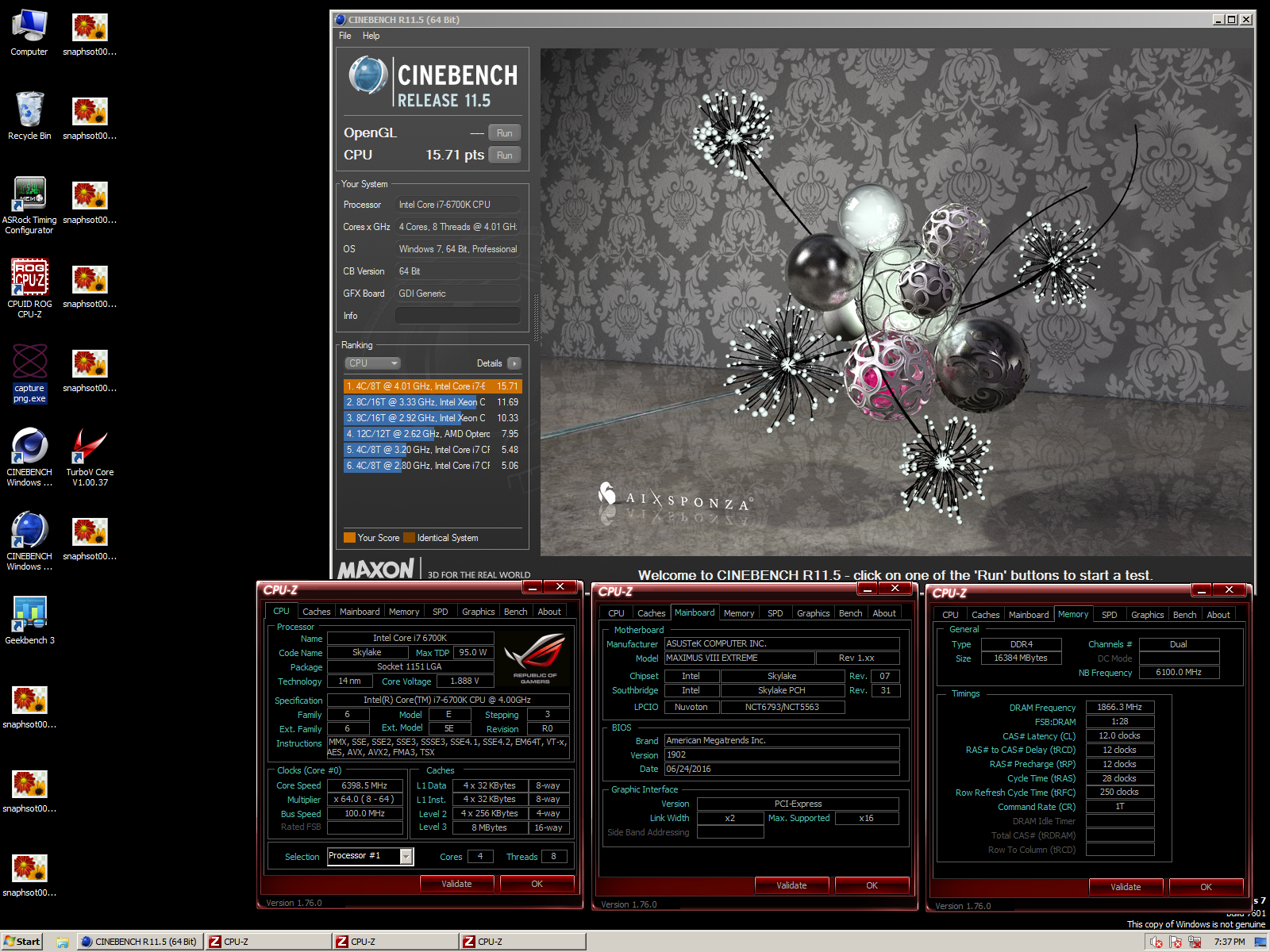The image size is (1270, 952).
Task: Click Validate in right CPU-Z window
Action: (x=1126, y=887)
